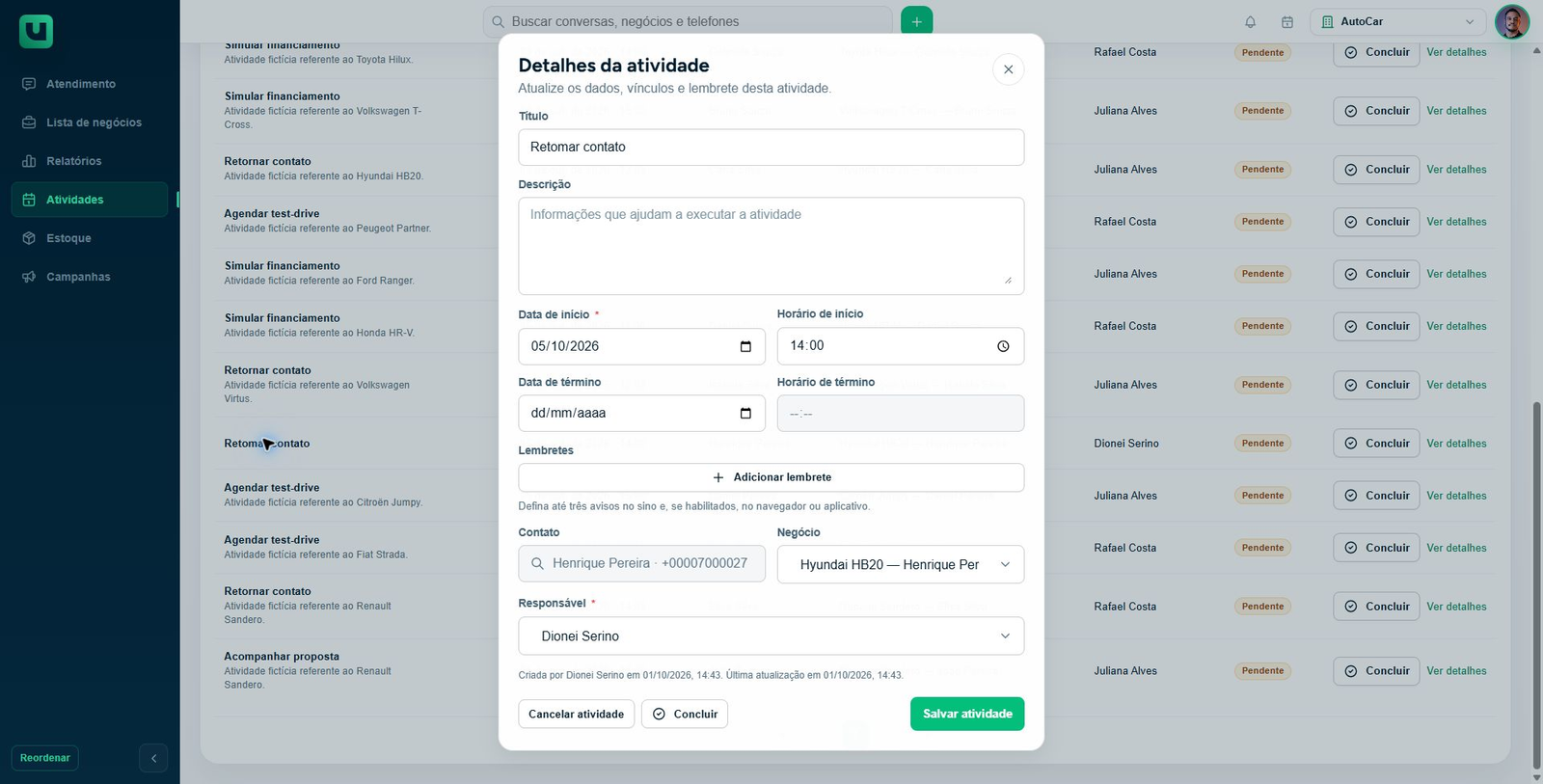Screen dimensions: 1543x784
Task: Select Atividades in sidebar
Action: point(90,200)
